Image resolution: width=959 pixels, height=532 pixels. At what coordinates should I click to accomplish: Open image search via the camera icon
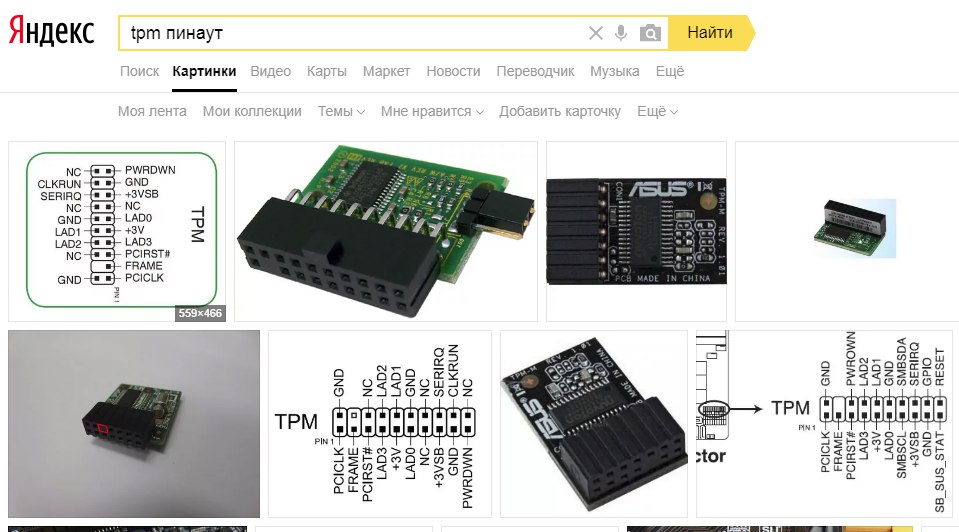(650, 33)
